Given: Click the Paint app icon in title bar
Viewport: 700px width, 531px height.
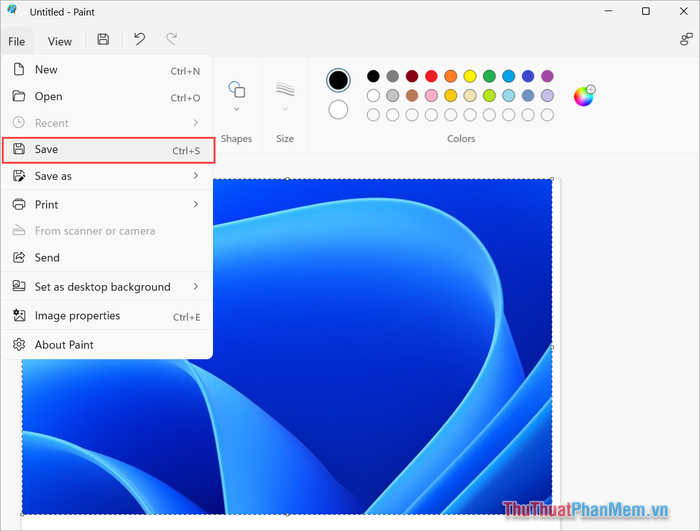Looking at the screenshot, I should click(x=12, y=9).
